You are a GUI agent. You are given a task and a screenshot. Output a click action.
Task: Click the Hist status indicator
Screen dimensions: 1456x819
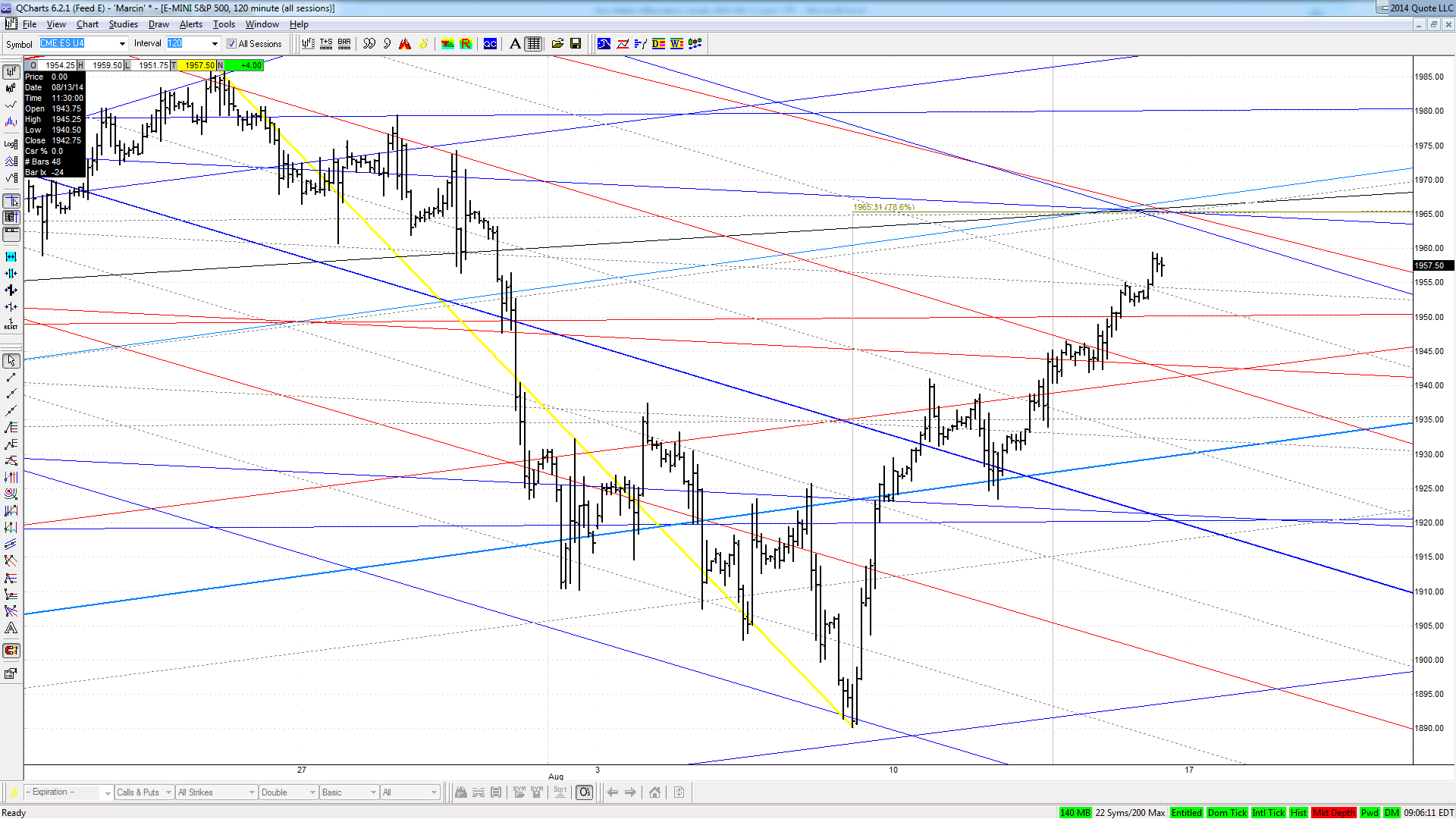point(1298,813)
